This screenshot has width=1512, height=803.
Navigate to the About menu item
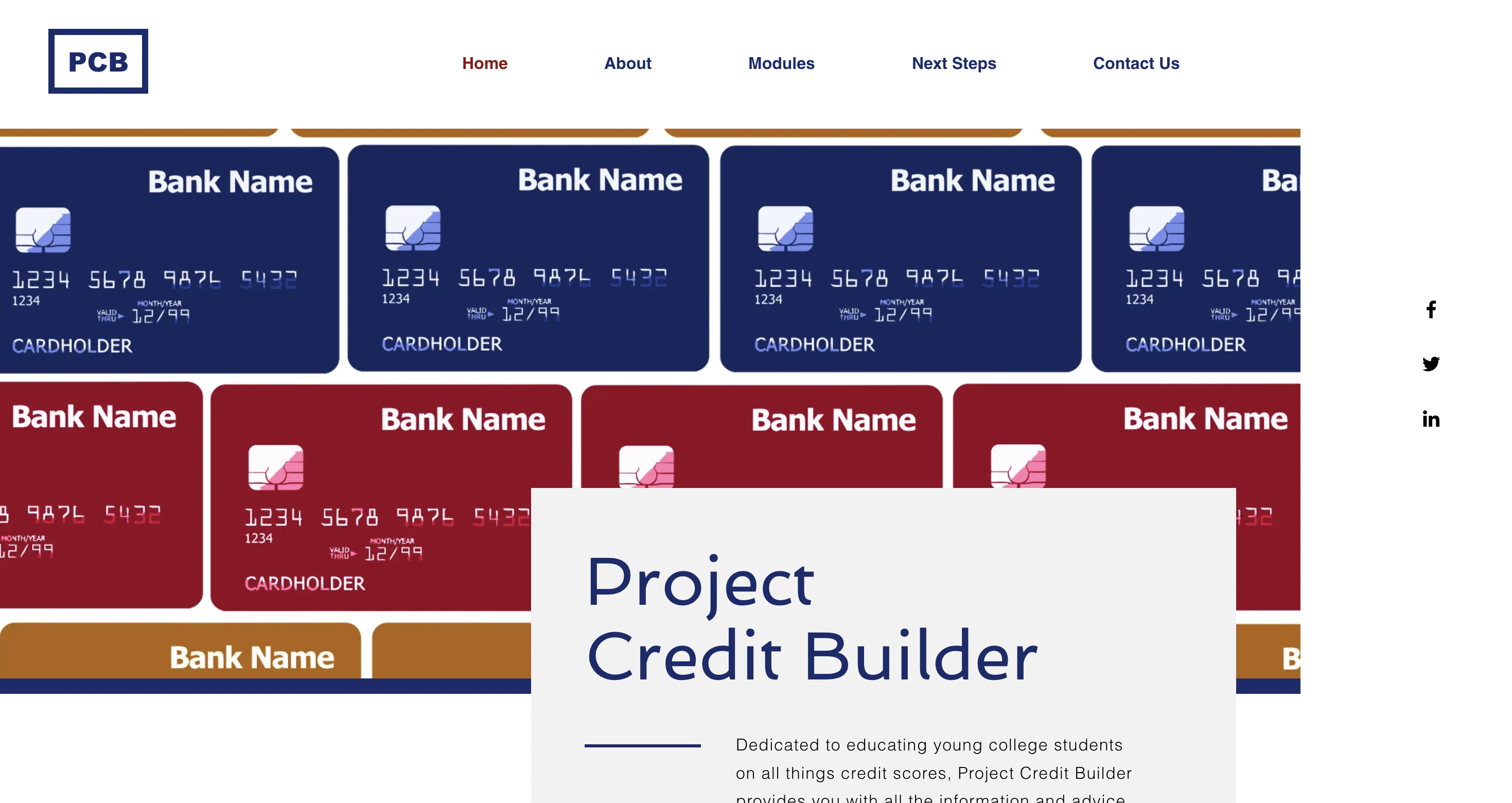point(628,63)
